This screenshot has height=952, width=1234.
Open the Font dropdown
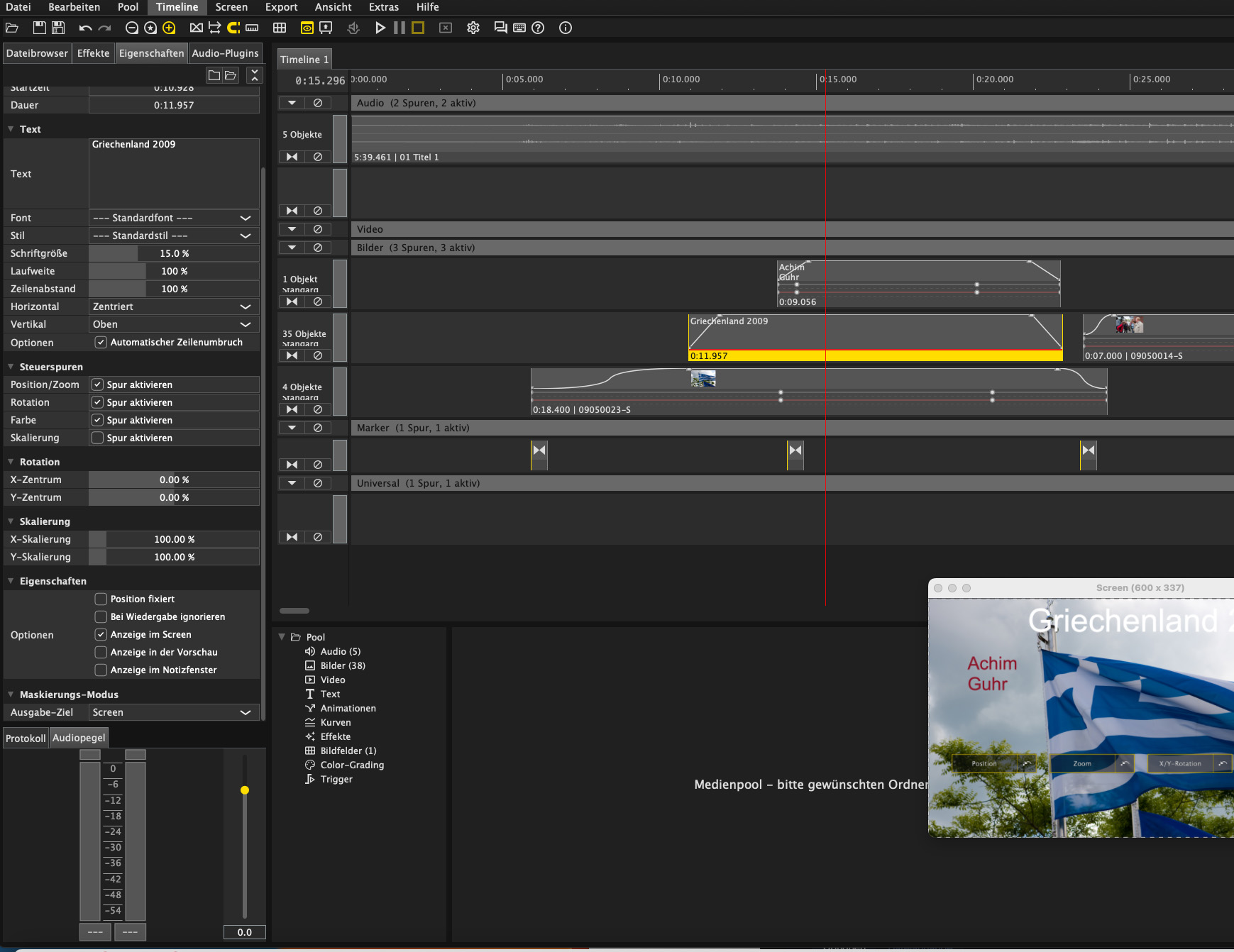tap(173, 218)
